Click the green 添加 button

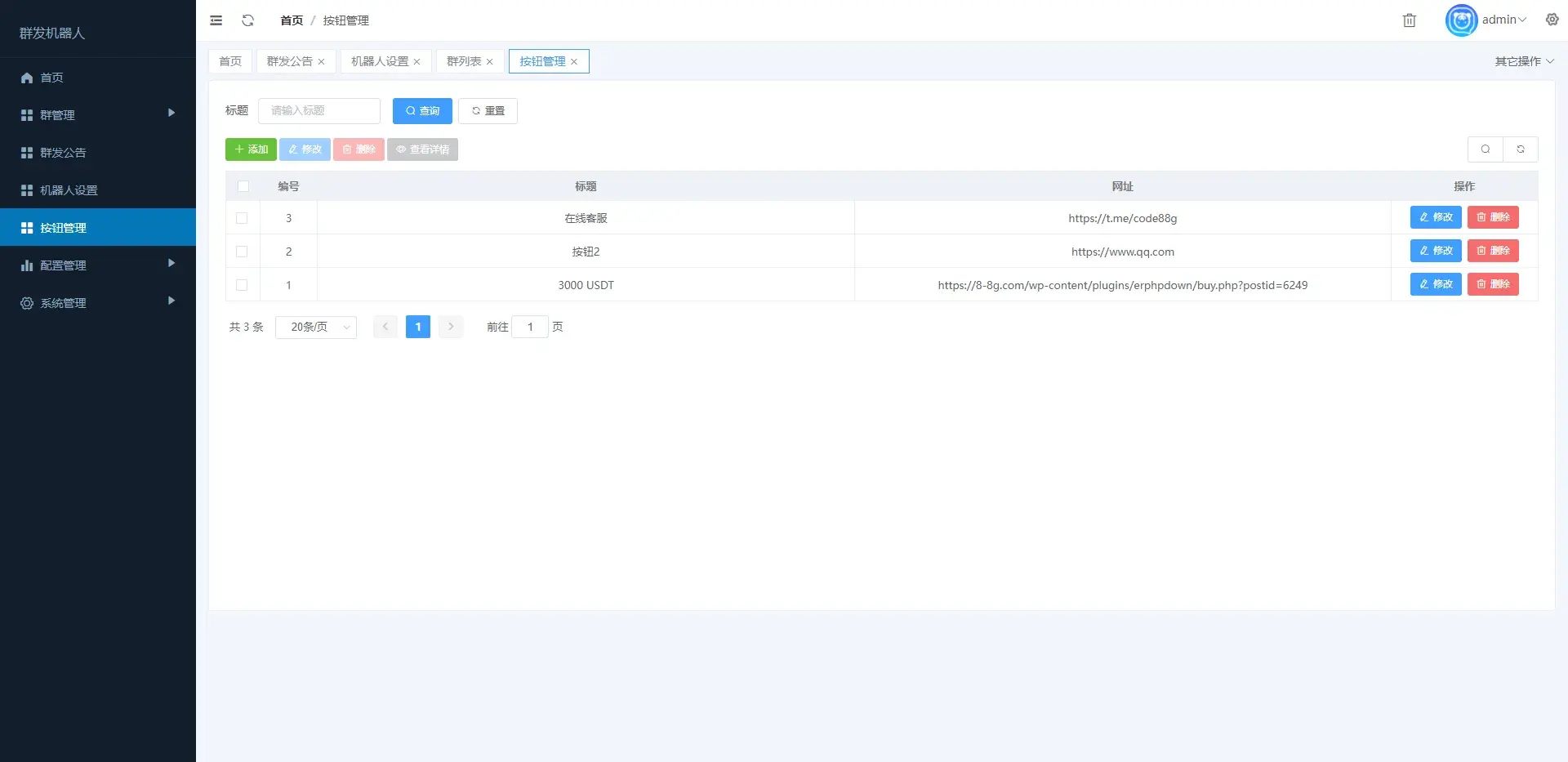click(251, 149)
